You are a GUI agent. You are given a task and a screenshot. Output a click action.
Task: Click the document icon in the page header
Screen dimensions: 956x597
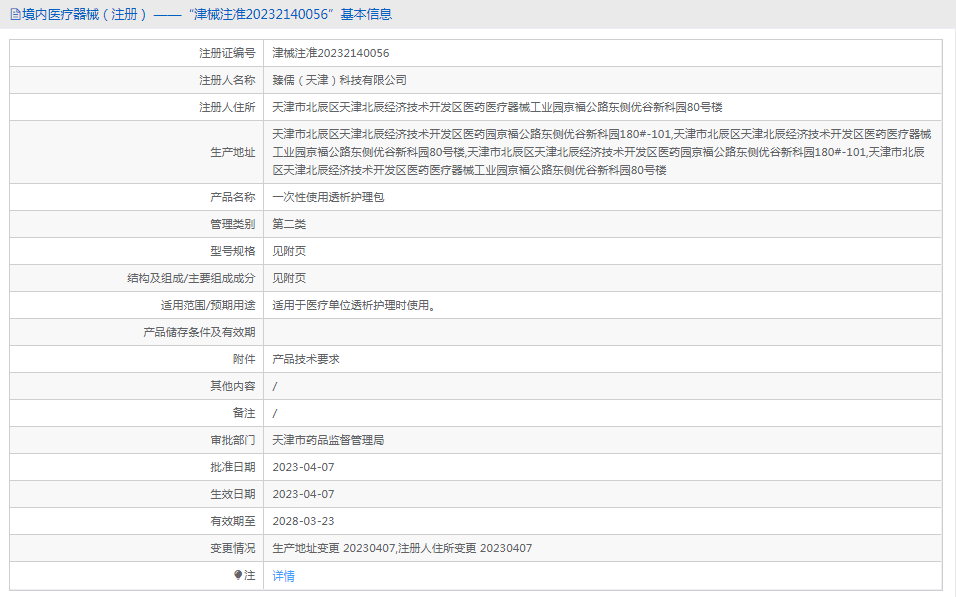pos(15,14)
